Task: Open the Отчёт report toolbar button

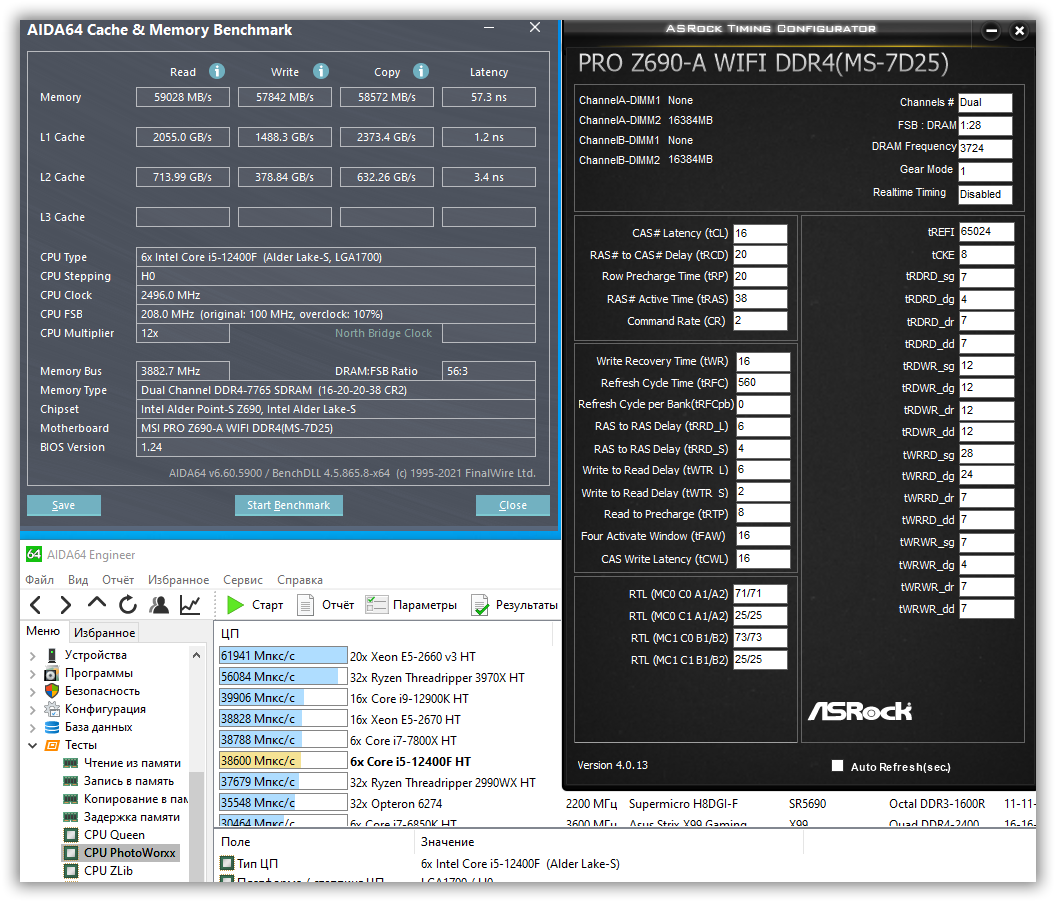Action: point(326,605)
